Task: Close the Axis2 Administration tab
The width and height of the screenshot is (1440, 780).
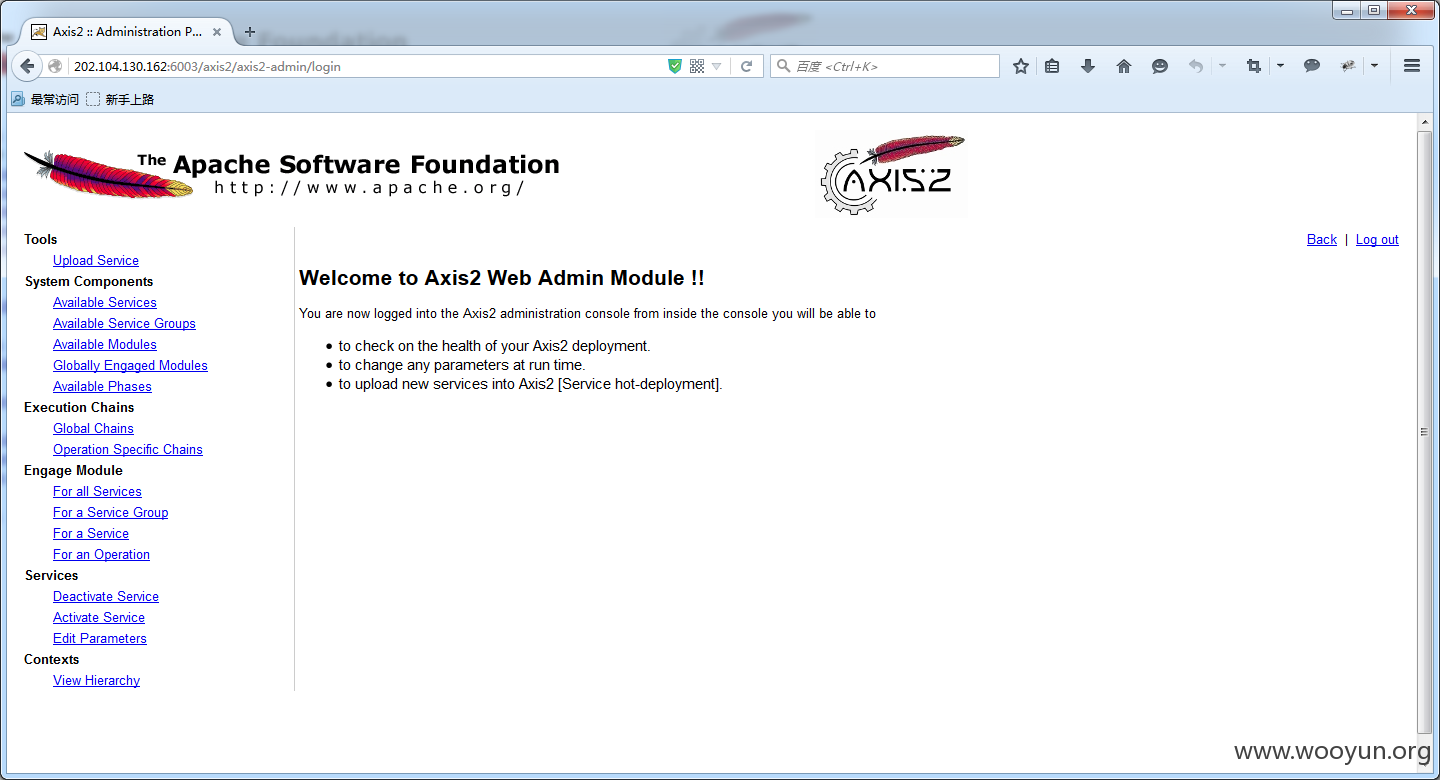Action: click(x=217, y=32)
